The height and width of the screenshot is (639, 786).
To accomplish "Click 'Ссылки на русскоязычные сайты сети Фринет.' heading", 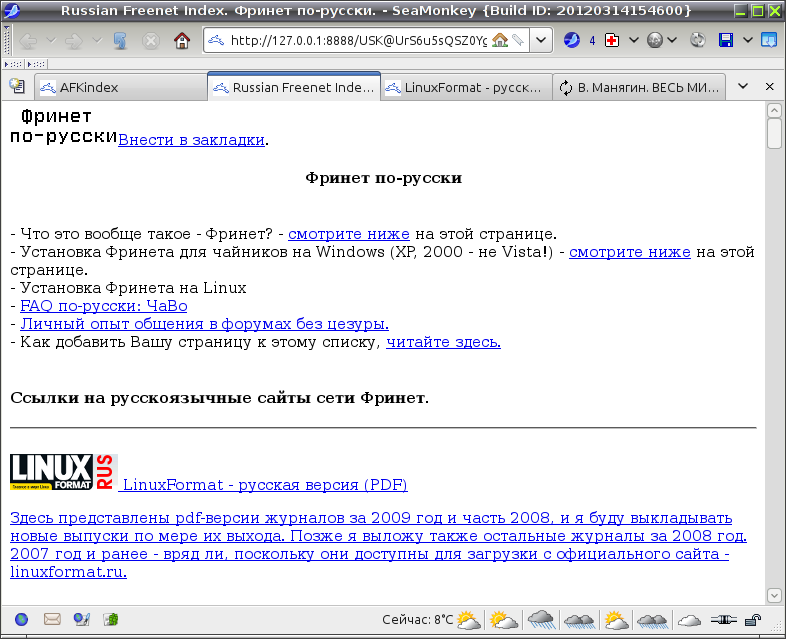I will tap(220, 398).
